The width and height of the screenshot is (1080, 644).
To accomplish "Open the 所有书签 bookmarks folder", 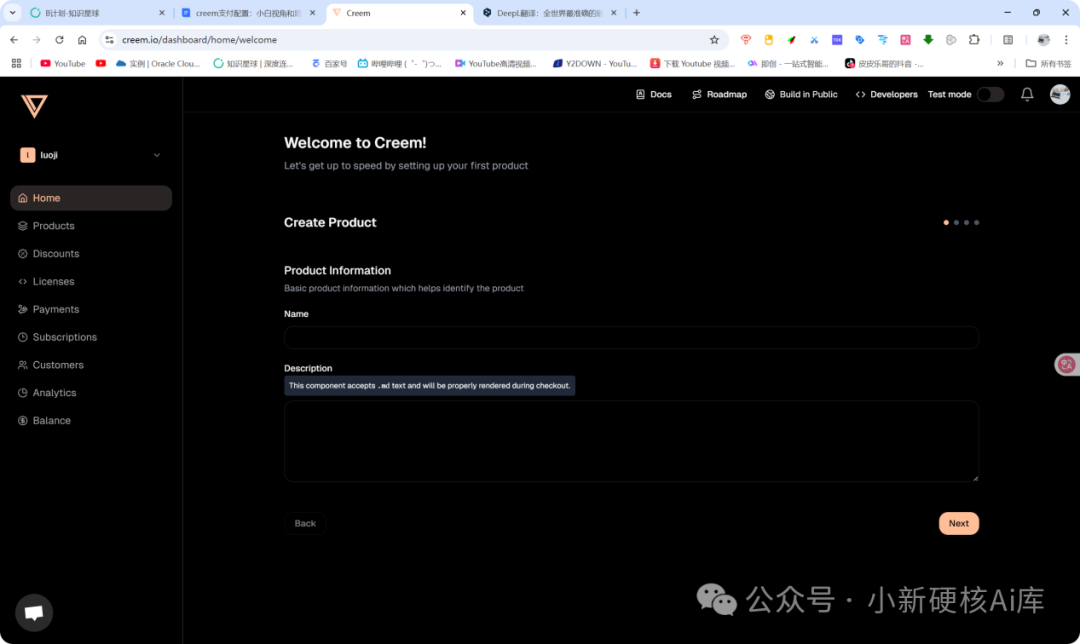I will 1048,63.
